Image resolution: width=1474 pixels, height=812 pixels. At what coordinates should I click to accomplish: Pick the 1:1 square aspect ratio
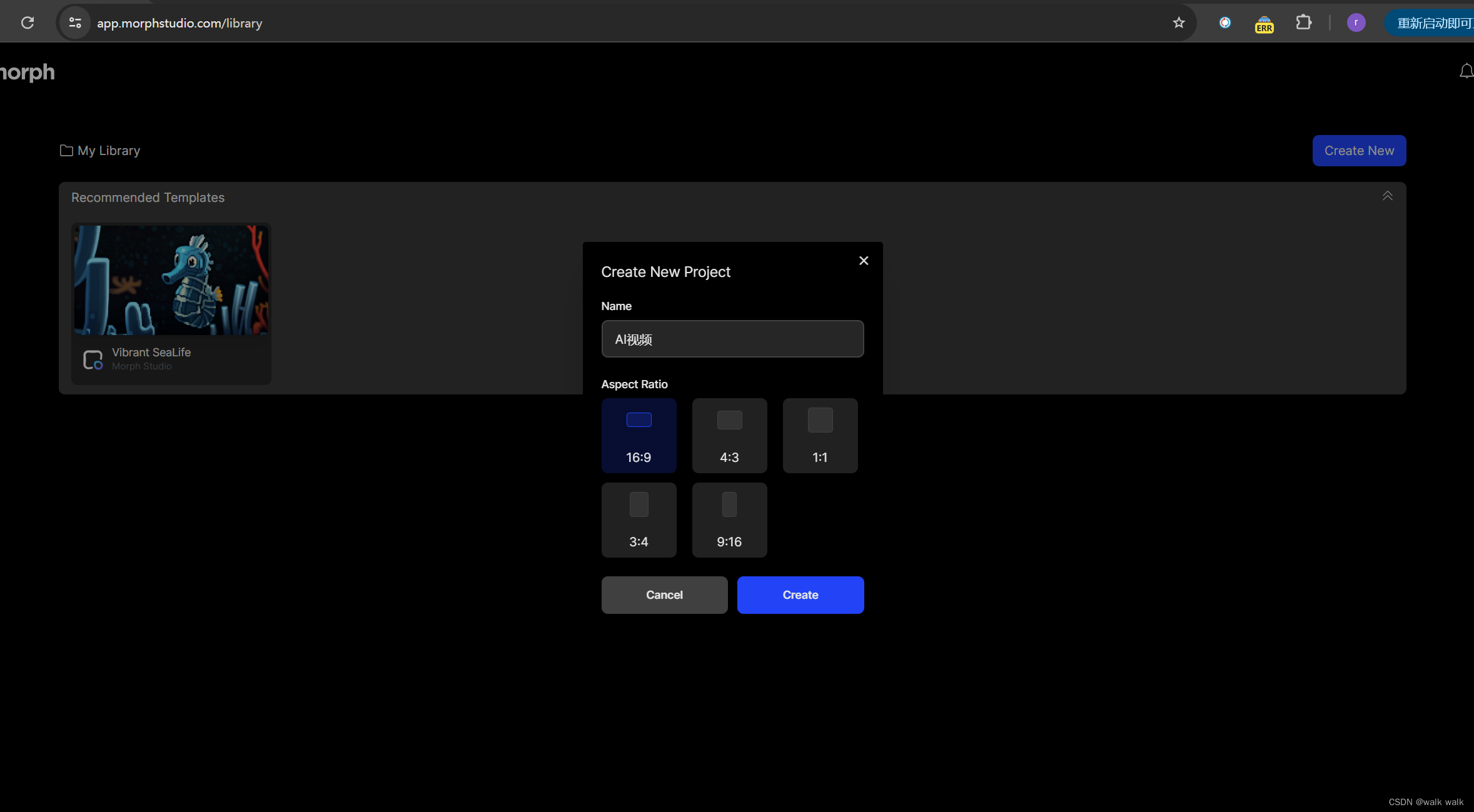pyautogui.click(x=820, y=436)
